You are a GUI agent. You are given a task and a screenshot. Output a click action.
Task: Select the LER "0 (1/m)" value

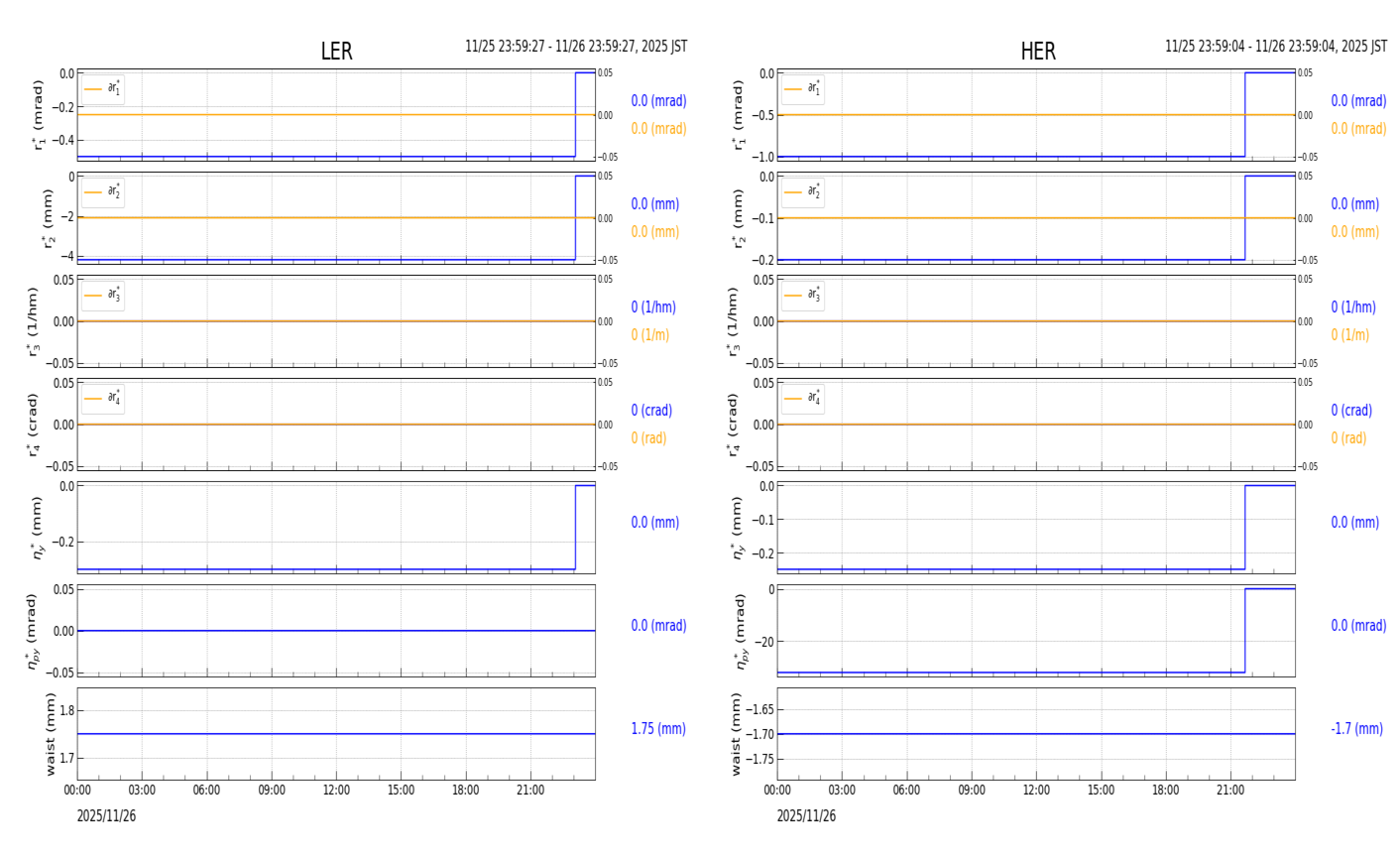[650, 335]
